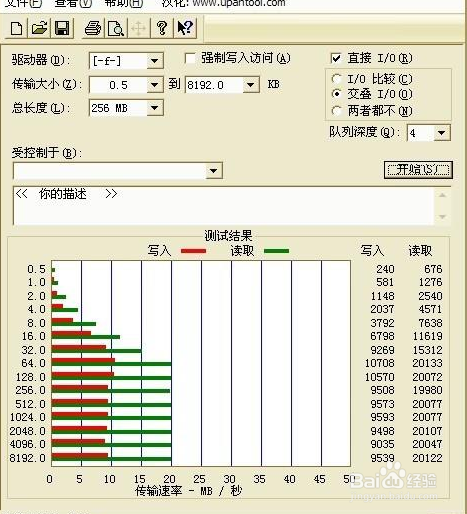Click the 读取 value 676

pyautogui.click(x=433, y=269)
